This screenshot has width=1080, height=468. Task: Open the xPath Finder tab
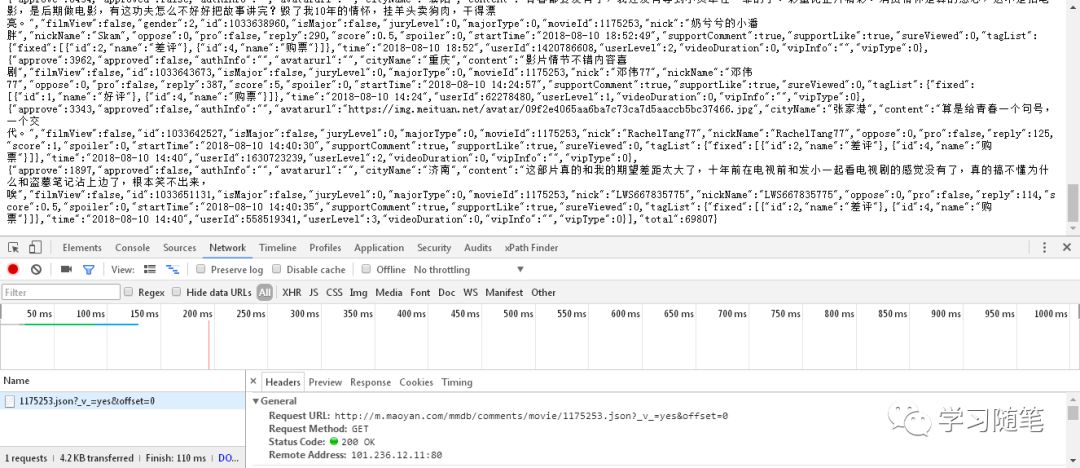[x=531, y=247]
